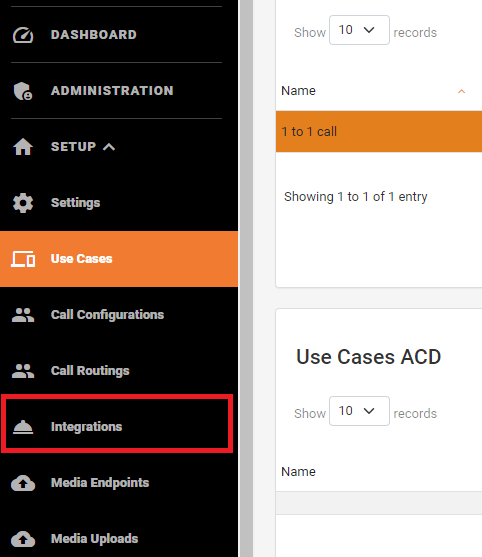Viewport: 482px width, 557px height.
Task: Click the Media Endpoints cloud icon
Action: (23, 483)
